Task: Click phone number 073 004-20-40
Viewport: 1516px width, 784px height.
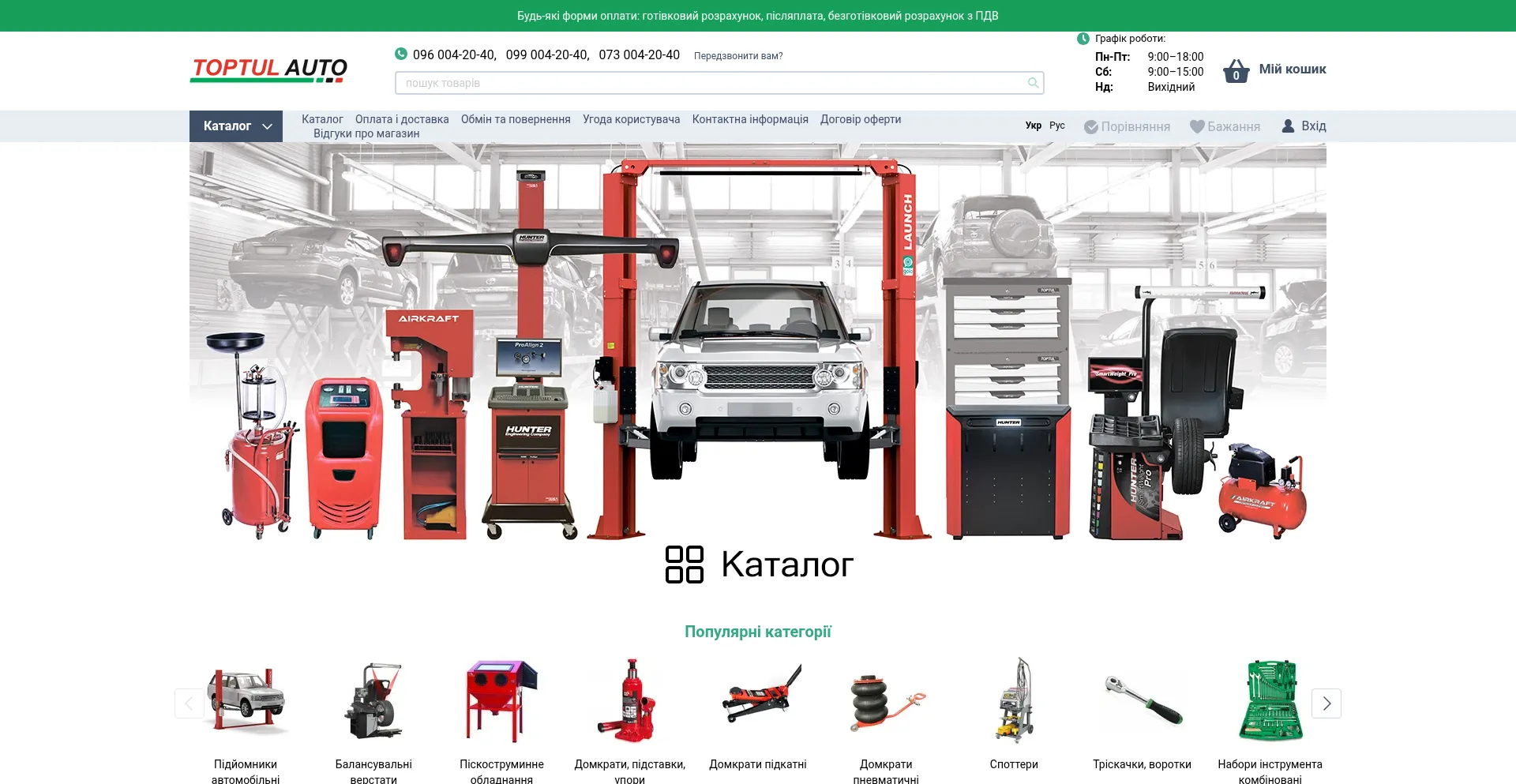Action: pos(639,54)
